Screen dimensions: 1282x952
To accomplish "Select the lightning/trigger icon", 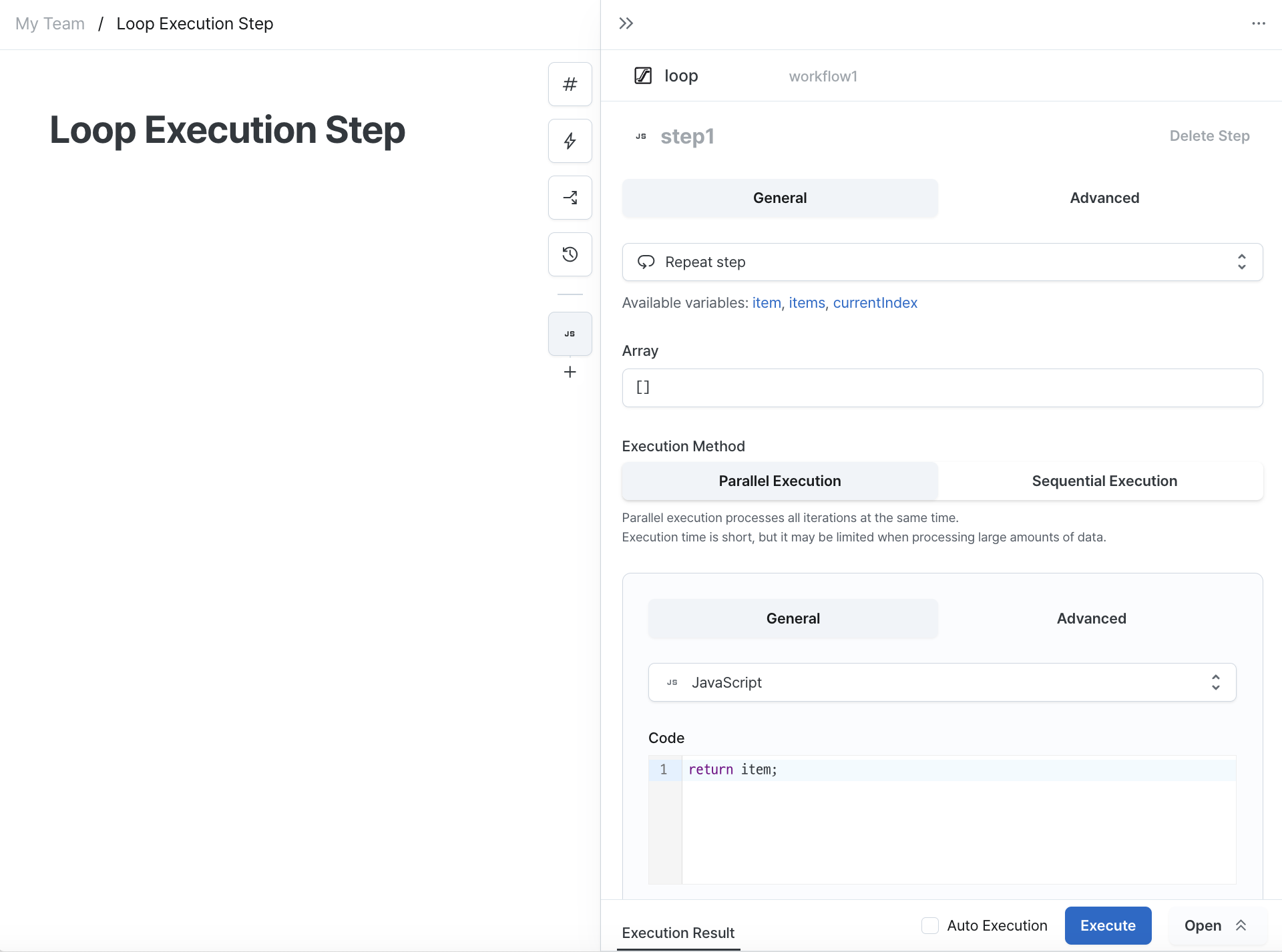I will coord(569,141).
